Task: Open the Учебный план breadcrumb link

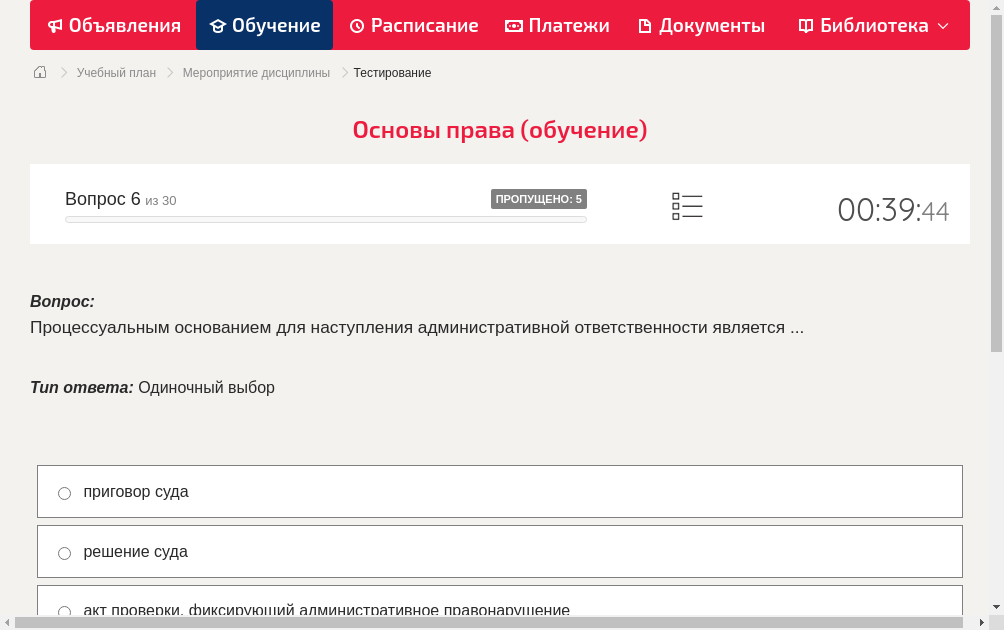Action: click(x=116, y=72)
